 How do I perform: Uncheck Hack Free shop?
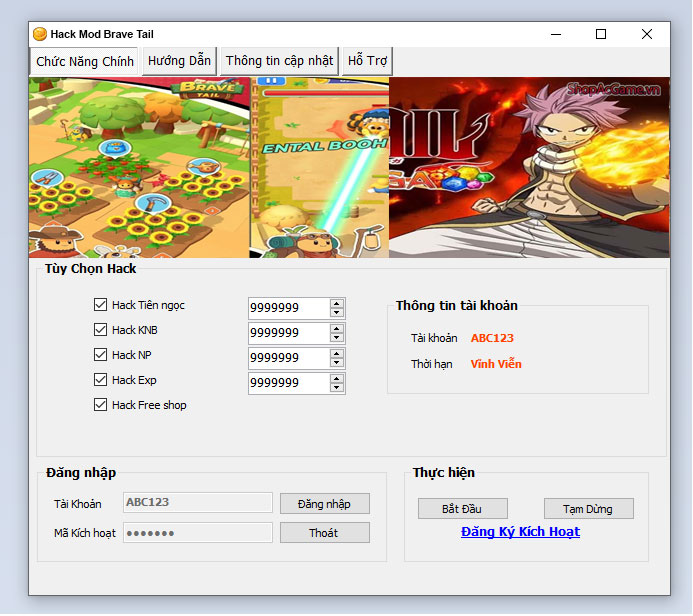point(100,405)
